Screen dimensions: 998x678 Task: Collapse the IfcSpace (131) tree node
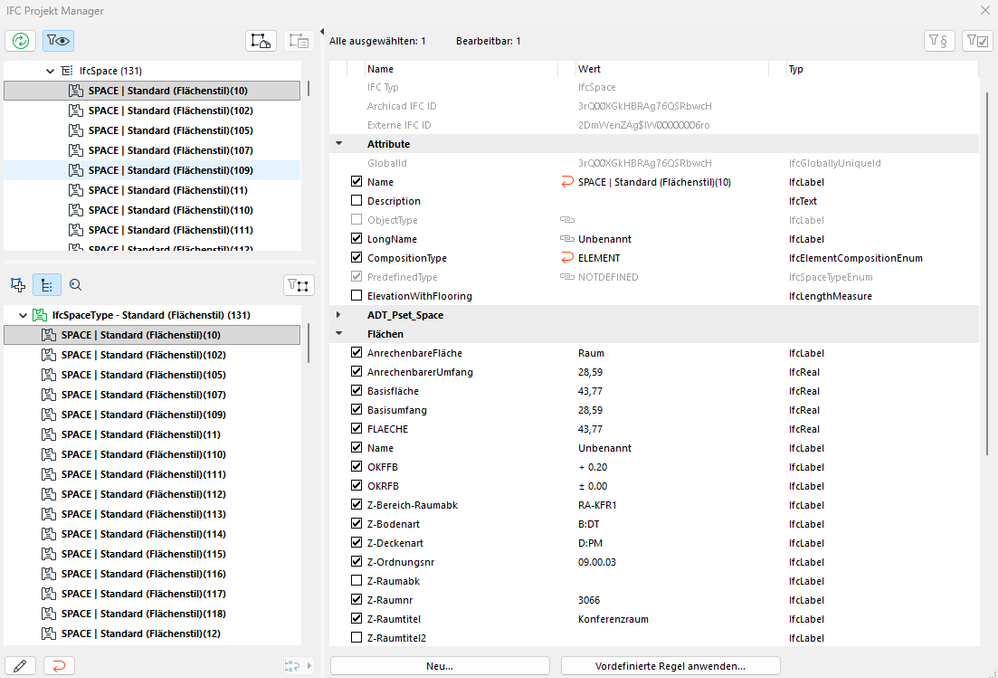click(x=50, y=71)
